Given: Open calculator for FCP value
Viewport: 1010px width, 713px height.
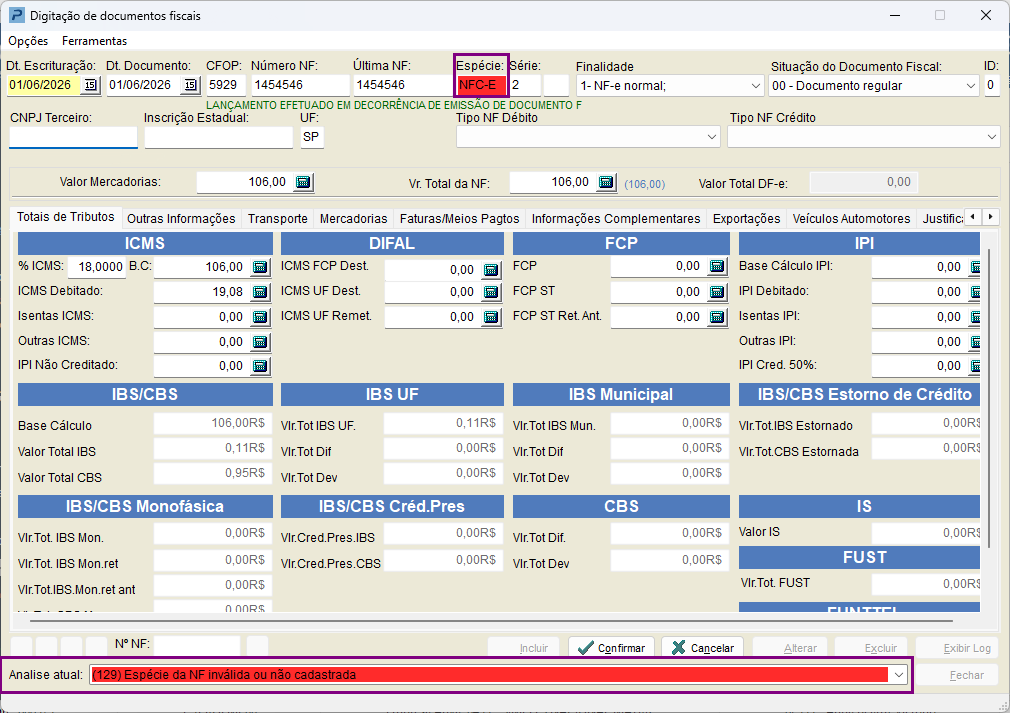Looking at the screenshot, I should (x=717, y=266).
